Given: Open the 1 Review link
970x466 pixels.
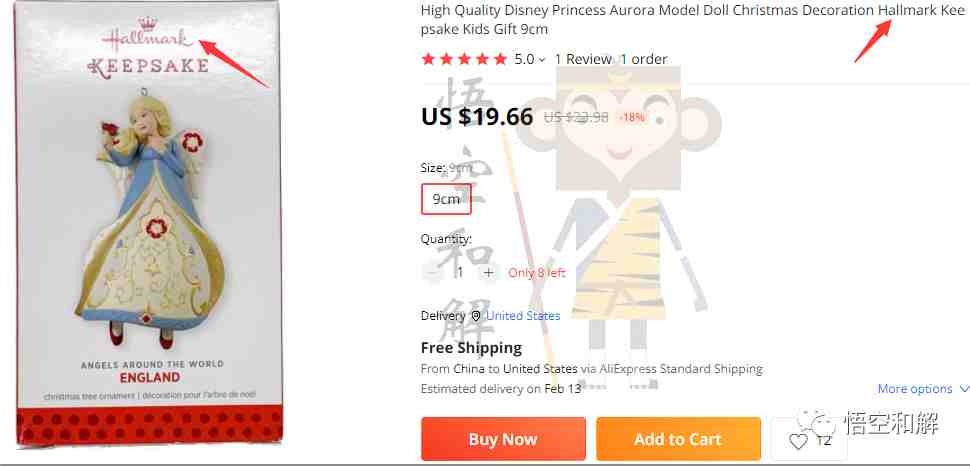Looking at the screenshot, I should 583,59.
